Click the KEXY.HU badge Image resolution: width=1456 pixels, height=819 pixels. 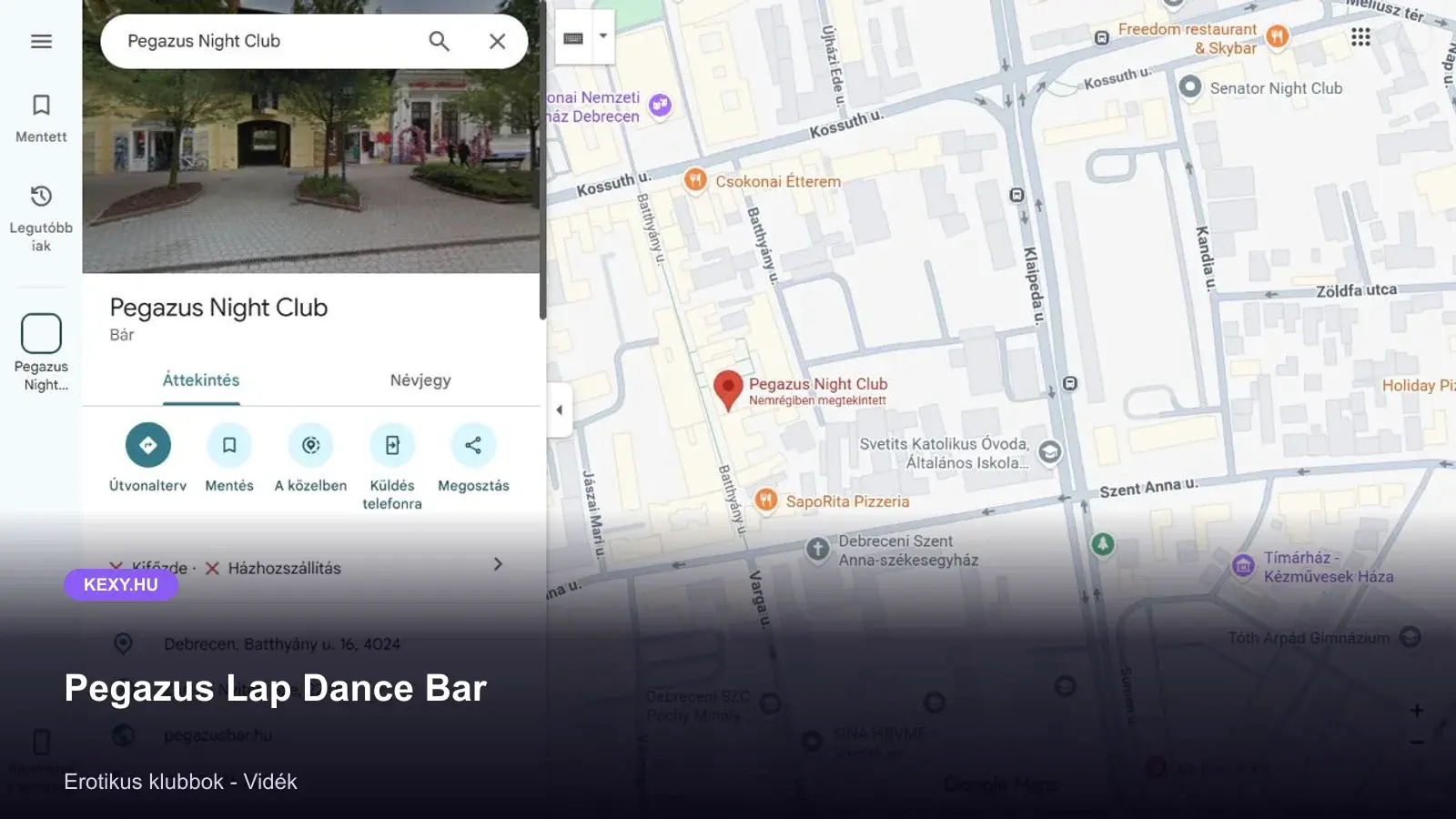click(x=121, y=585)
